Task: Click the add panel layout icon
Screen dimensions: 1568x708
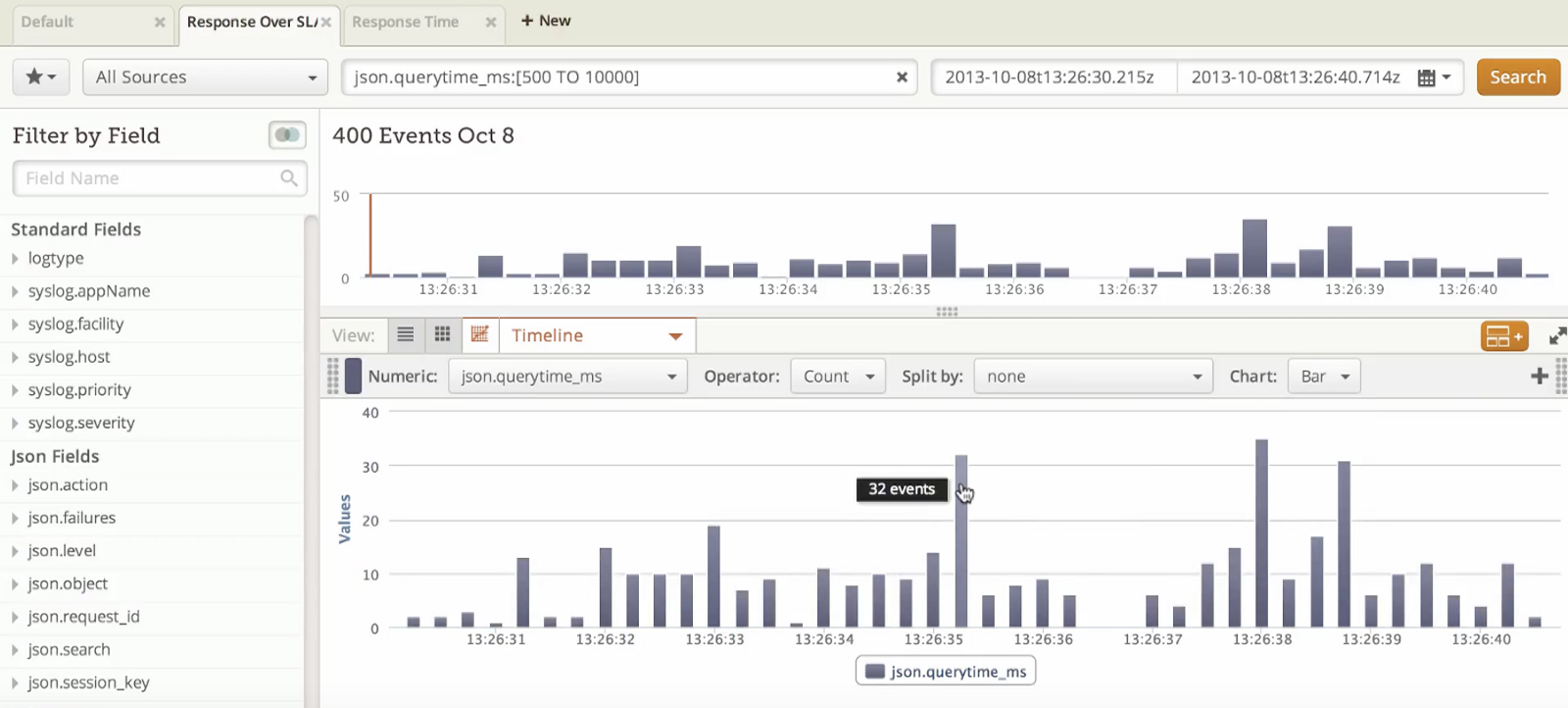Action: pyautogui.click(x=1503, y=336)
